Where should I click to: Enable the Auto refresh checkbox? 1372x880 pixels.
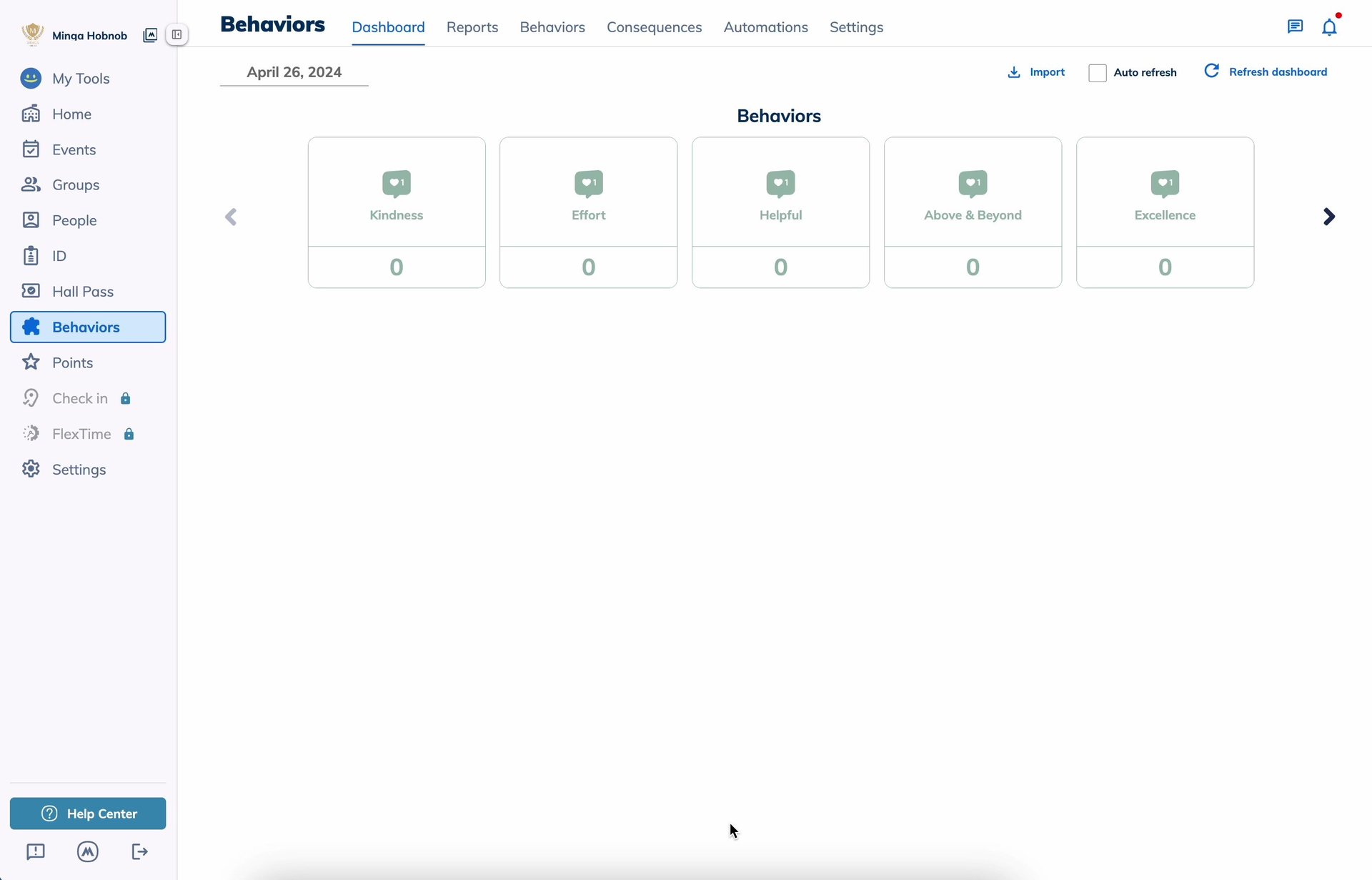[x=1097, y=73]
